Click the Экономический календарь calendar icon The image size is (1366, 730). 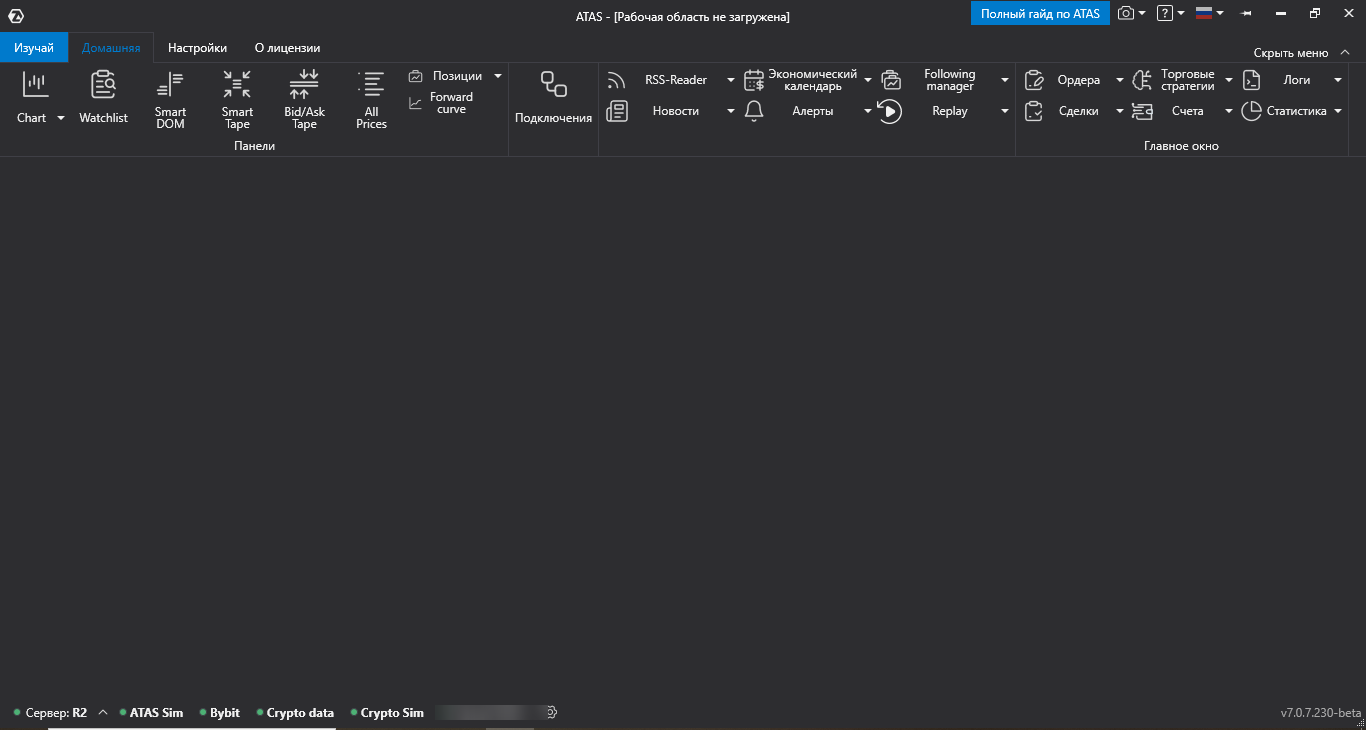[754, 80]
